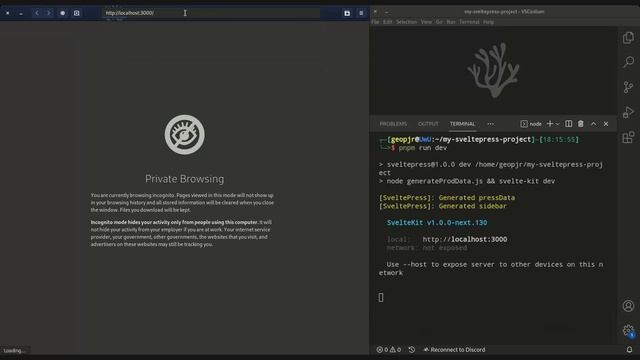The image size is (640, 360).
Task: Close the terminal panel
Action: [606, 124]
